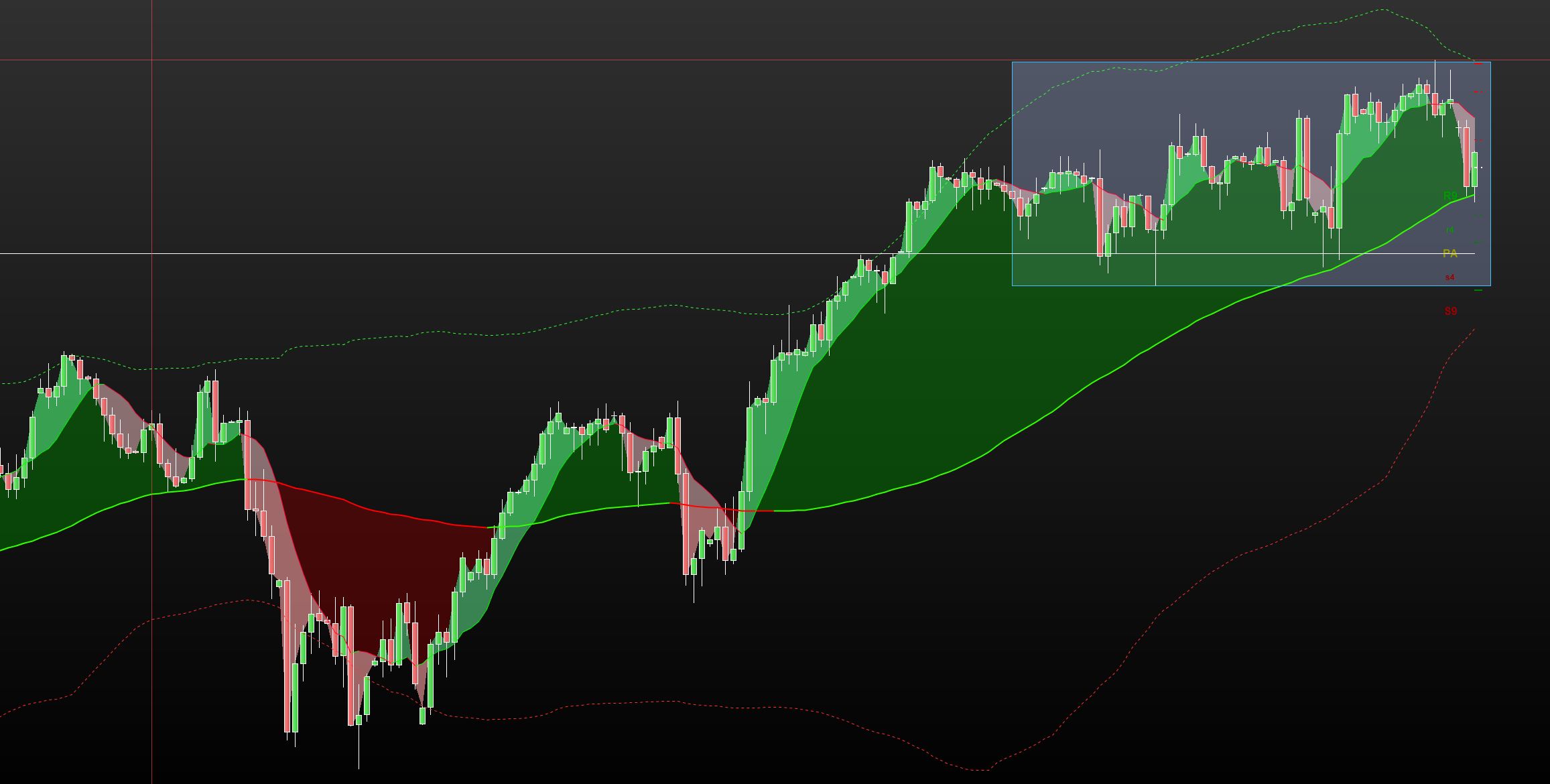
Task: Click the green R9 resistance label
Action: (x=1450, y=196)
